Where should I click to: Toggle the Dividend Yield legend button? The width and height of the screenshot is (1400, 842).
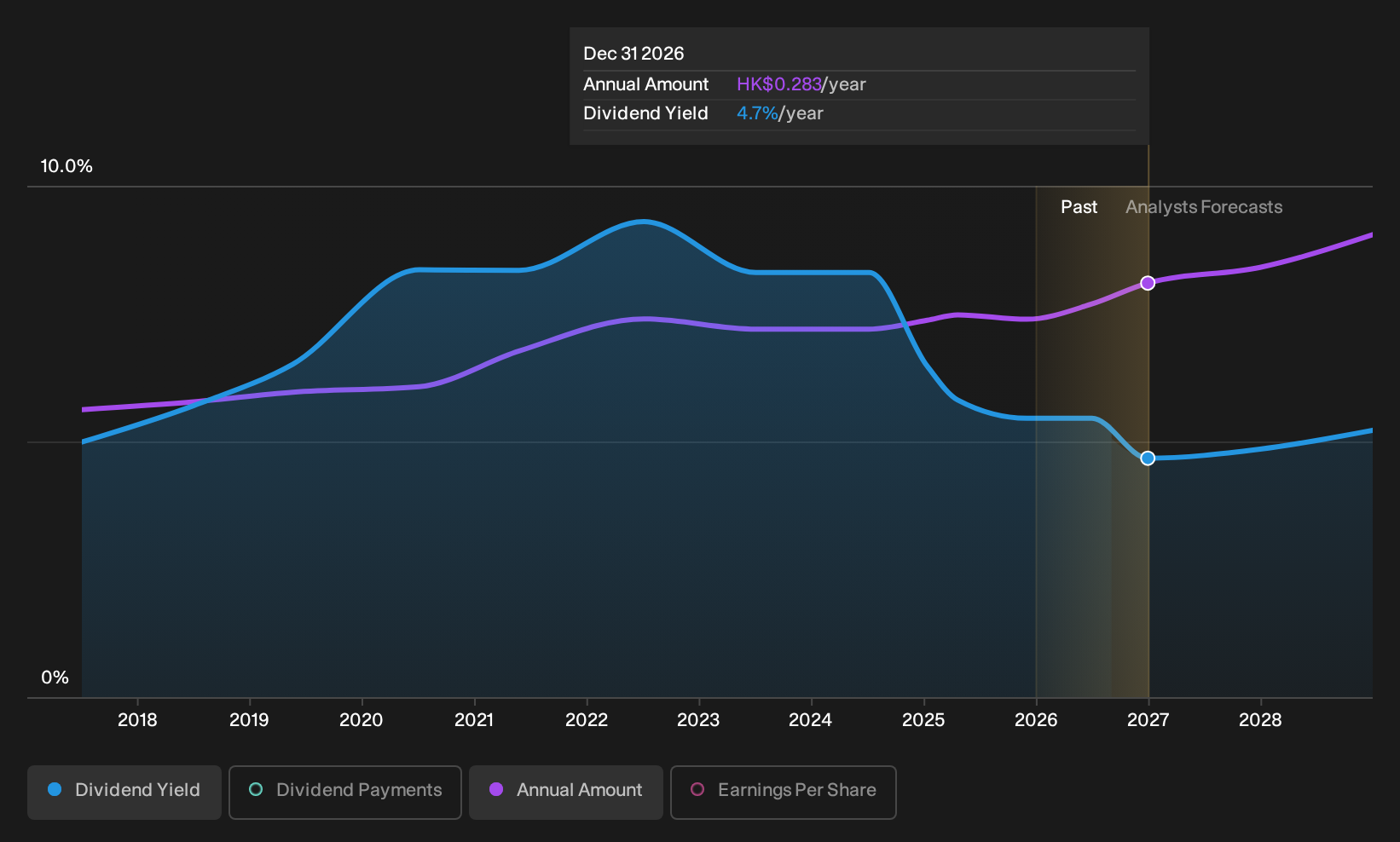pyautogui.click(x=124, y=793)
